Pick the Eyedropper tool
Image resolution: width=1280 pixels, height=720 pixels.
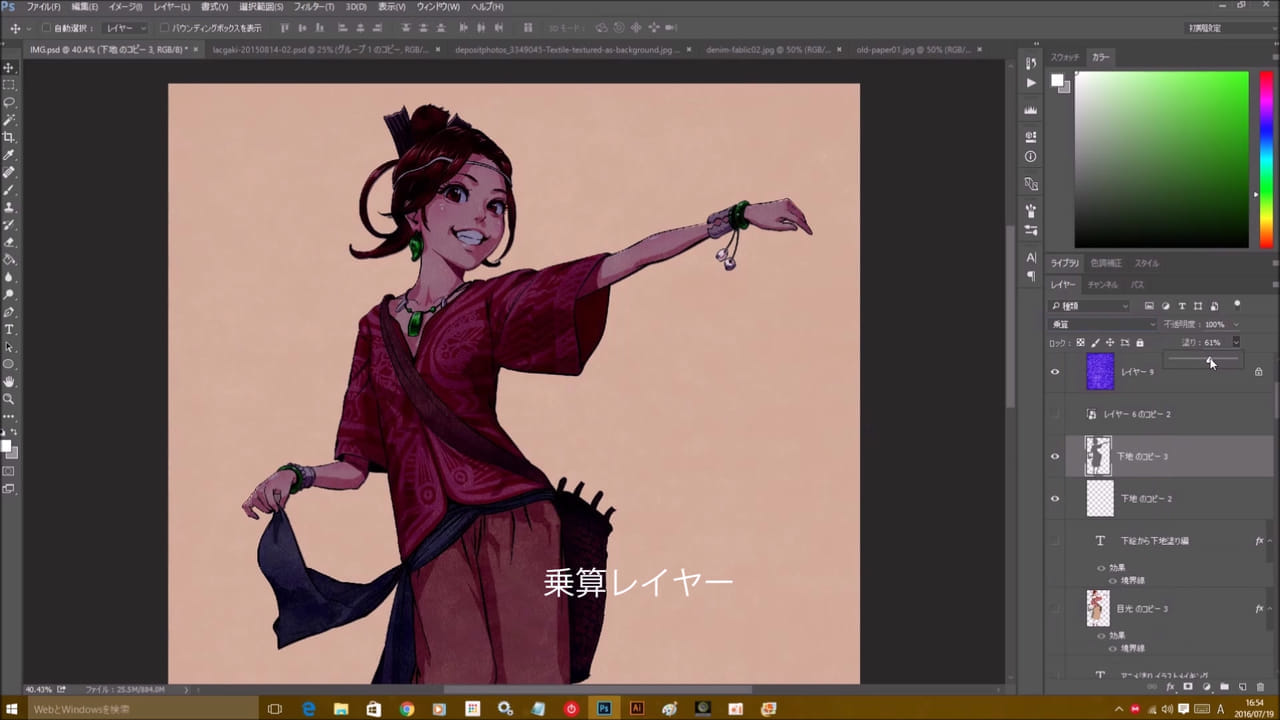[x=9, y=155]
